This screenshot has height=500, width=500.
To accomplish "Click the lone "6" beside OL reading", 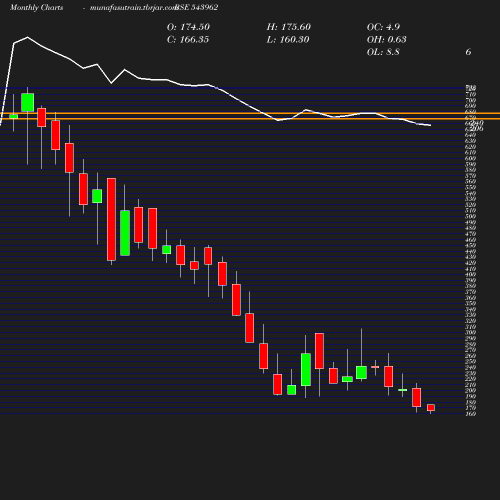I will coord(468,52).
